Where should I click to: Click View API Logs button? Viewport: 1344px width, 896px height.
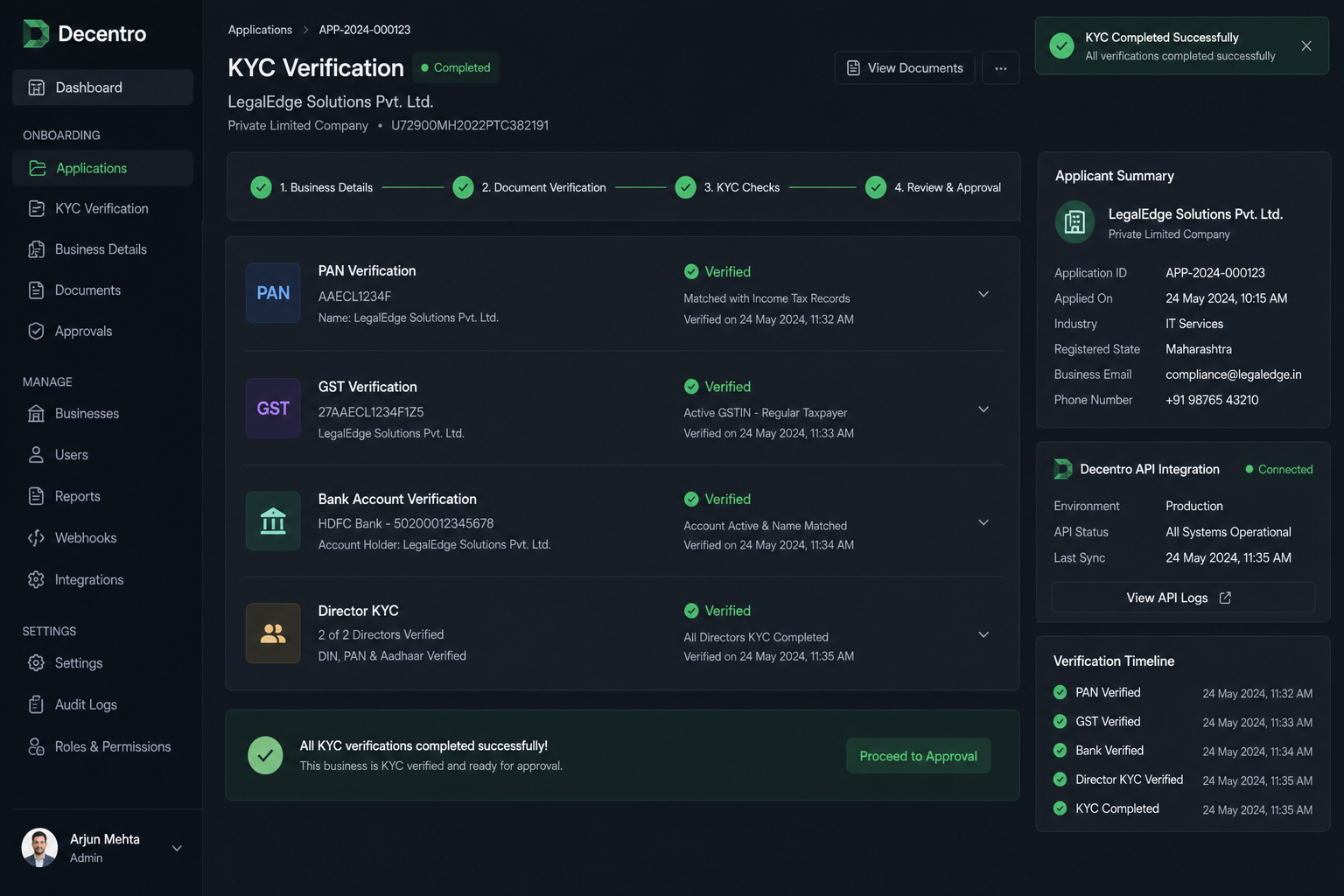click(1183, 598)
